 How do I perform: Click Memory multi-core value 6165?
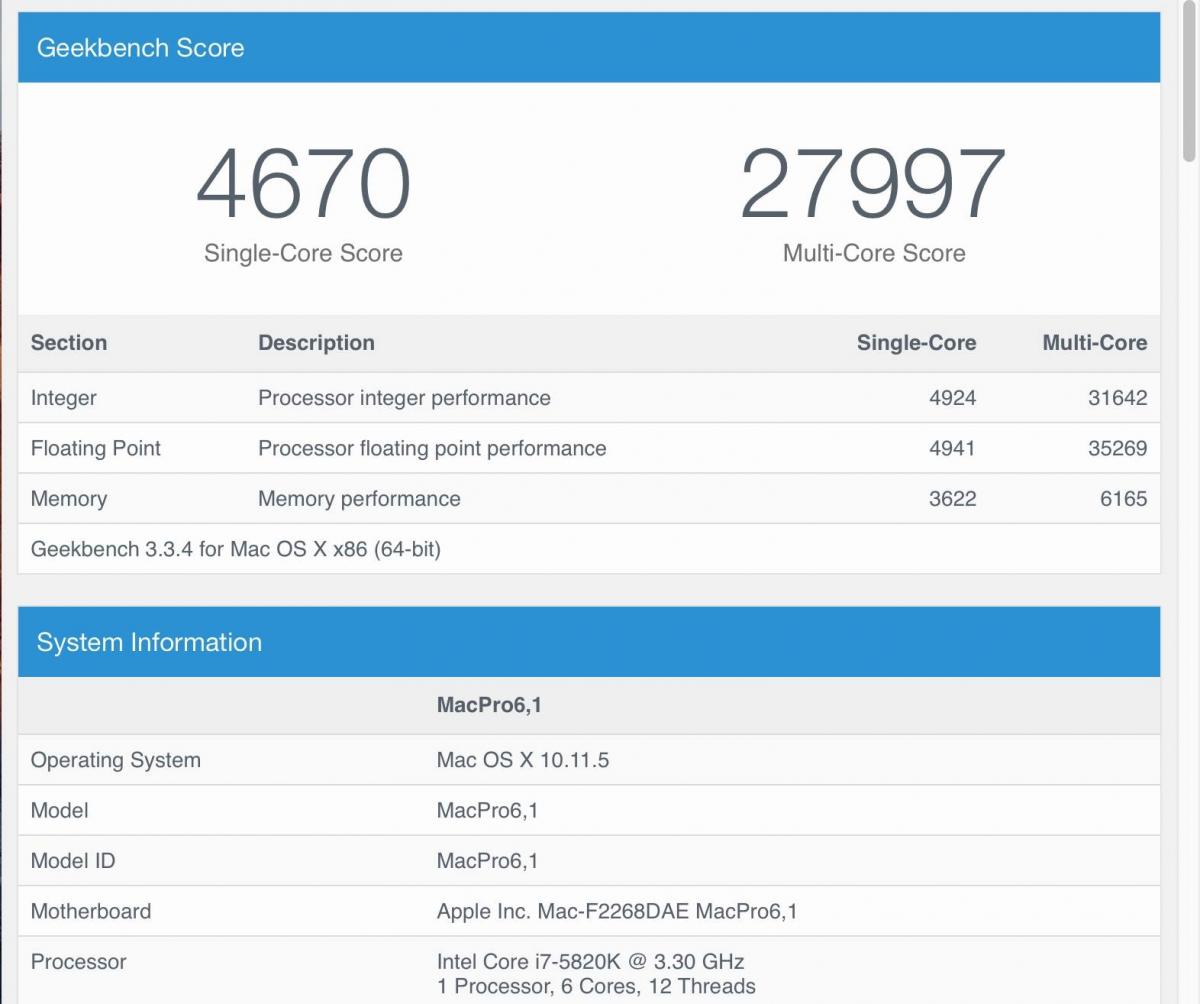(x=1123, y=499)
